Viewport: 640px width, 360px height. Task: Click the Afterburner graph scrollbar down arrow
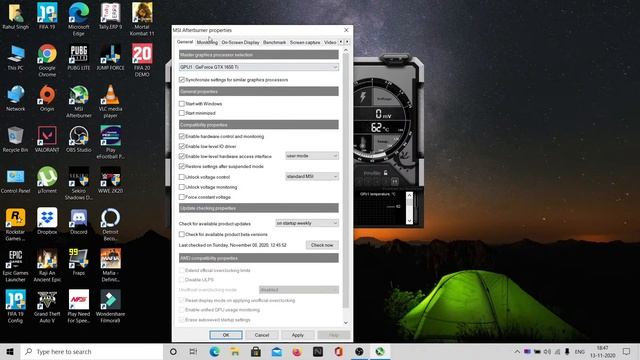coord(409,221)
